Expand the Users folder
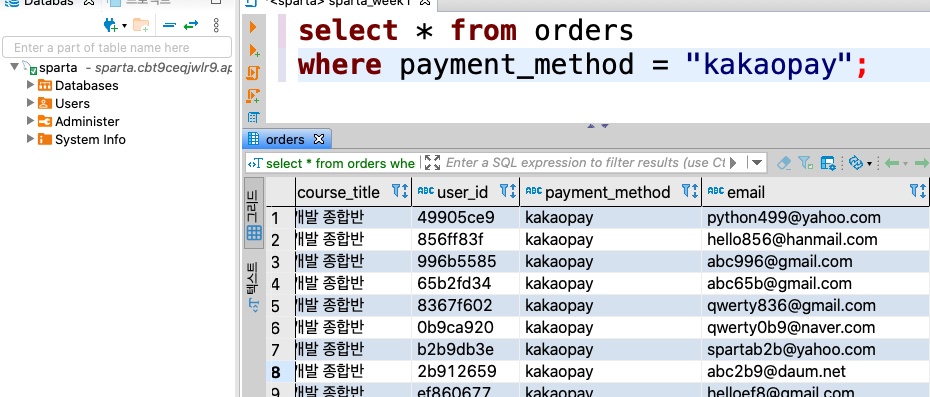The height and width of the screenshot is (397, 930). 31,103
